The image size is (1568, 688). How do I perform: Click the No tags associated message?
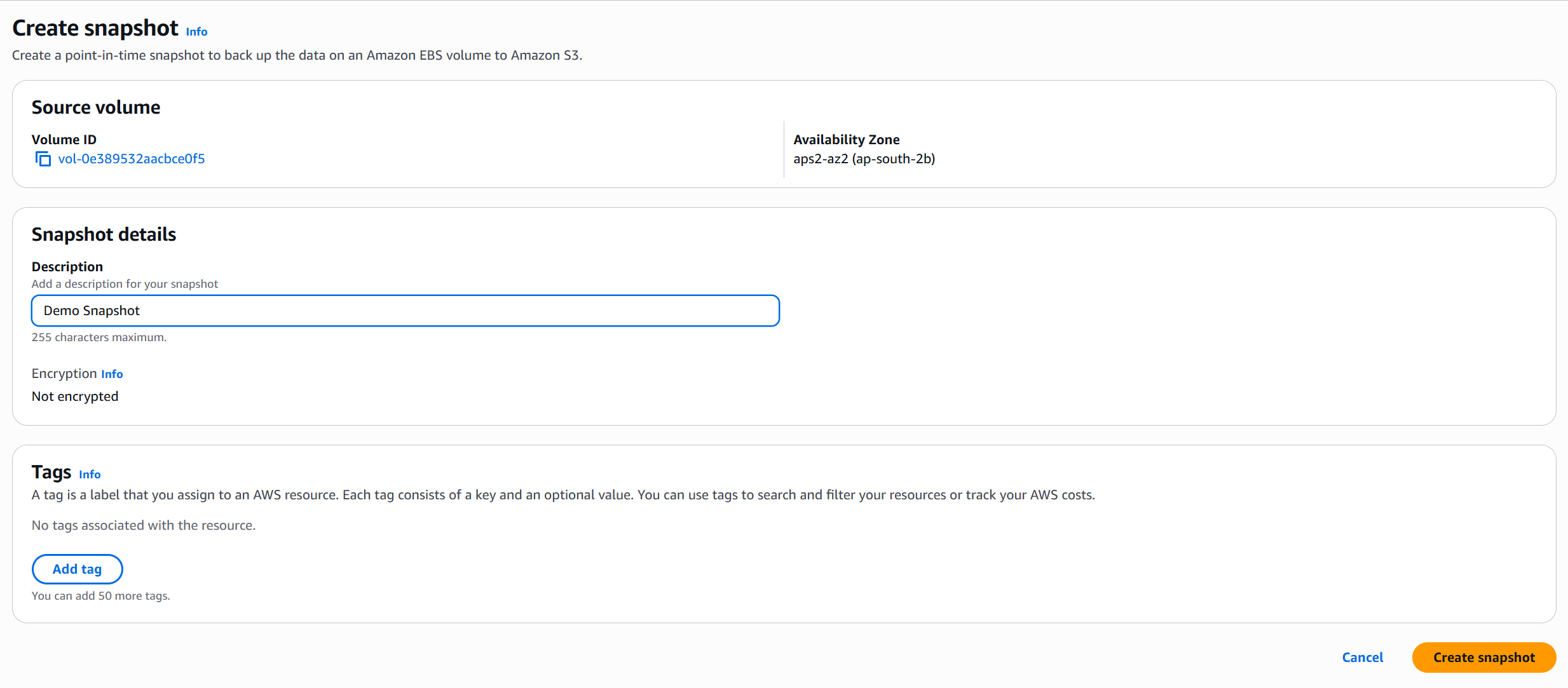[x=144, y=525]
